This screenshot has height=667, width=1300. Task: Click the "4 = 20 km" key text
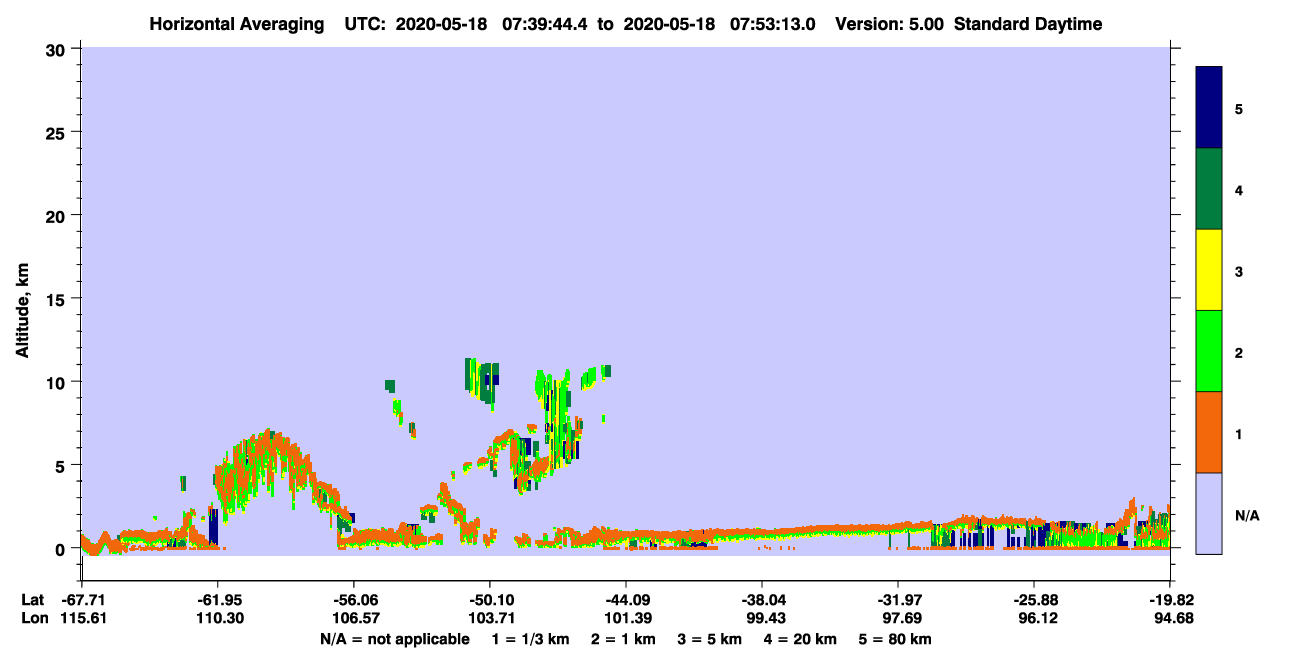(x=802, y=639)
